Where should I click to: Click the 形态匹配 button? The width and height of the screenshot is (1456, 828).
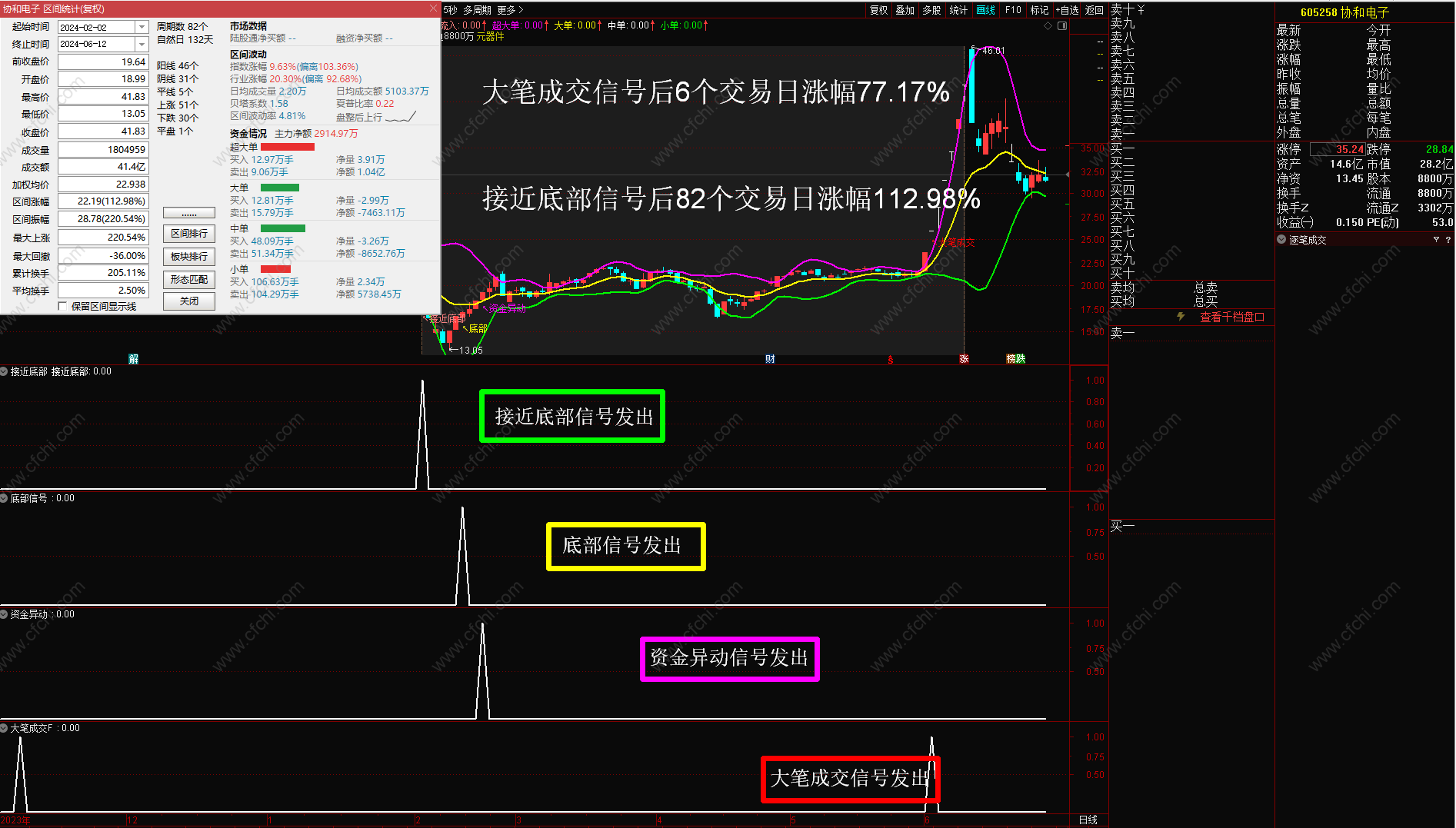(189, 279)
